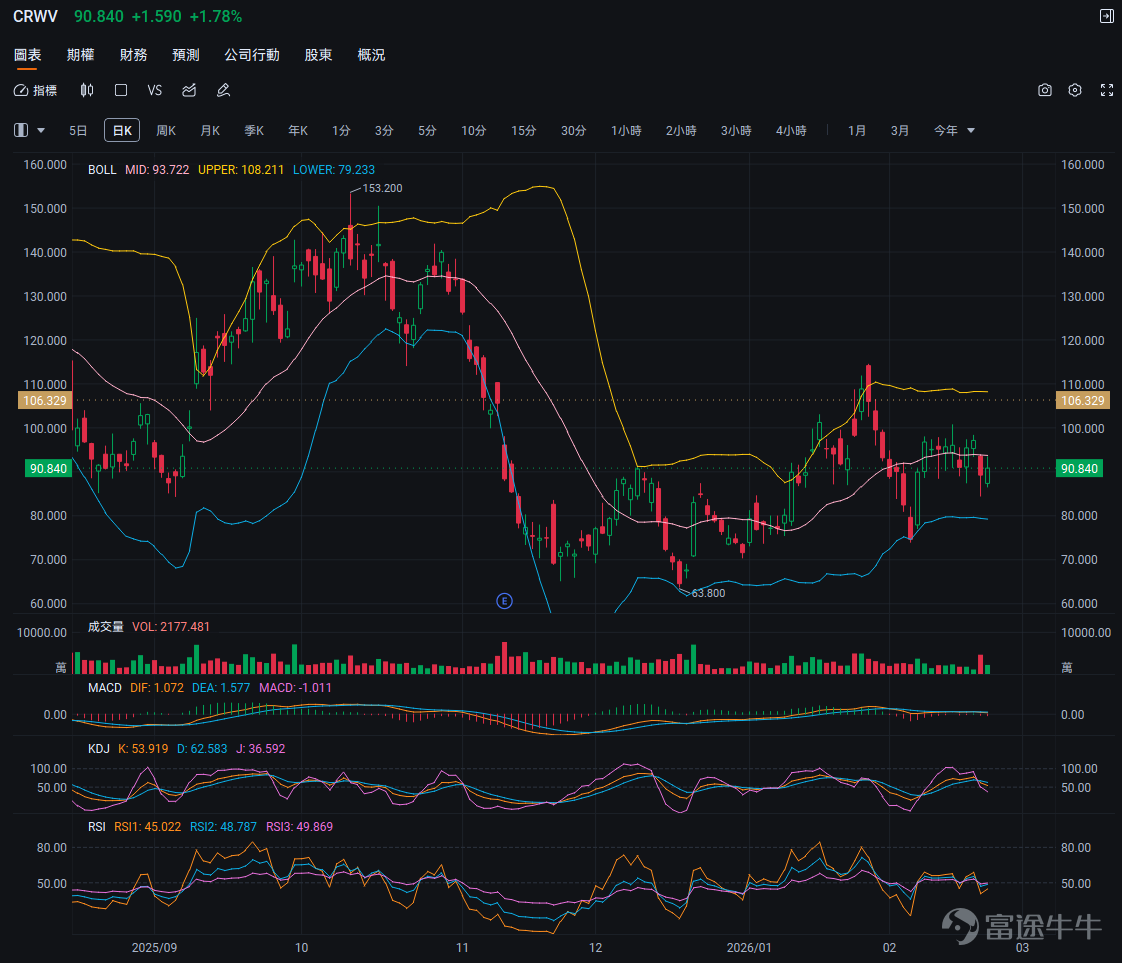This screenshot has height=963, width=1122.
Task: Click the J: 36.592 value
Action: (x=260, y=748)
